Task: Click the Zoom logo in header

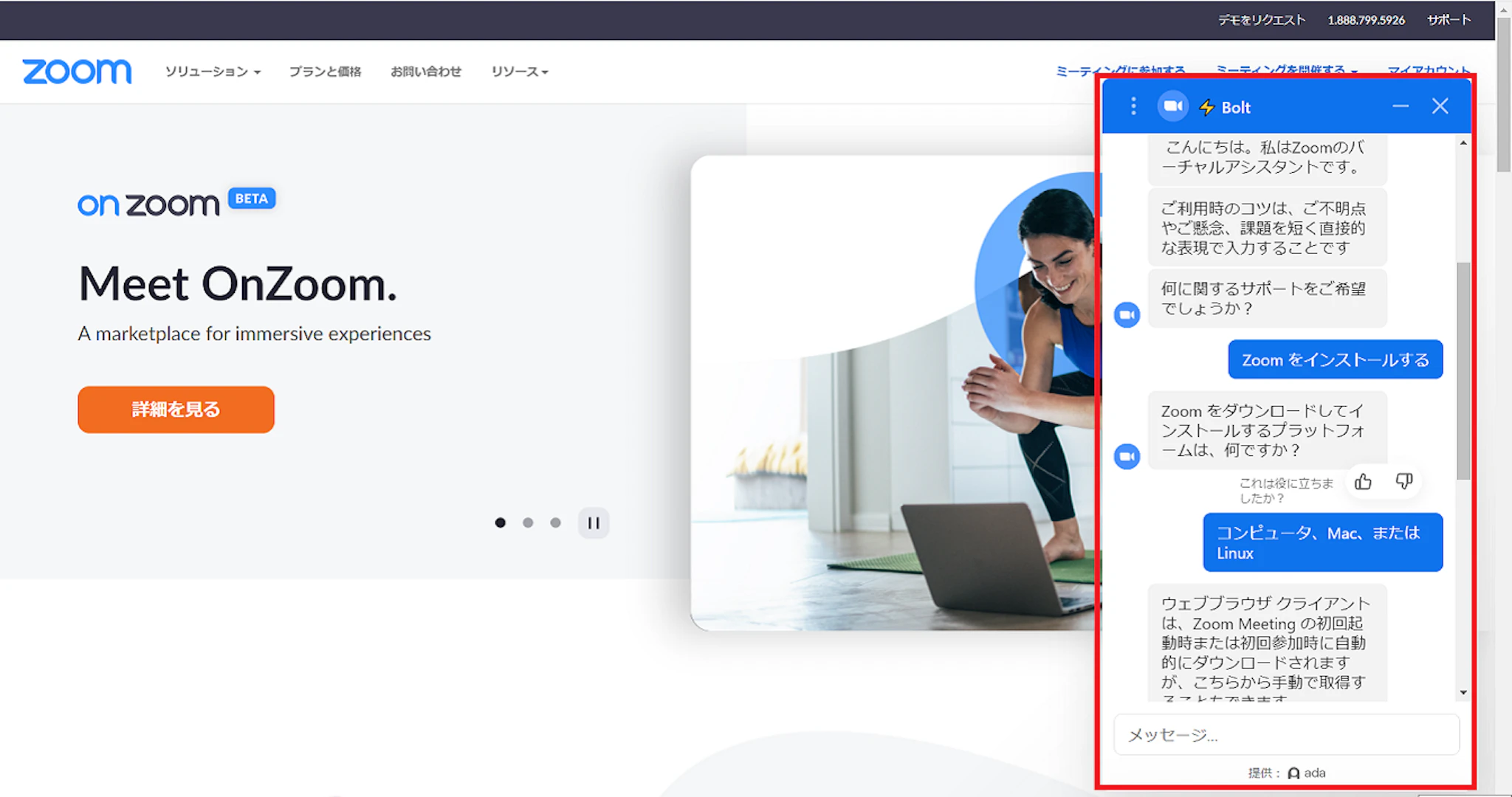Action: tap(77, 72)
